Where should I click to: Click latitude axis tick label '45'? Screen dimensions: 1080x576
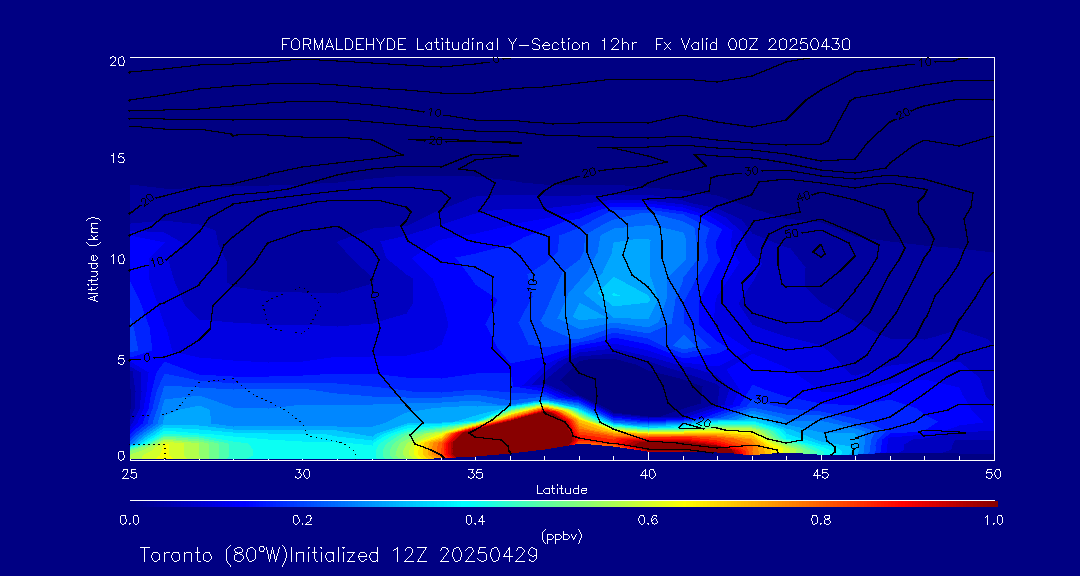pos(821,474)
